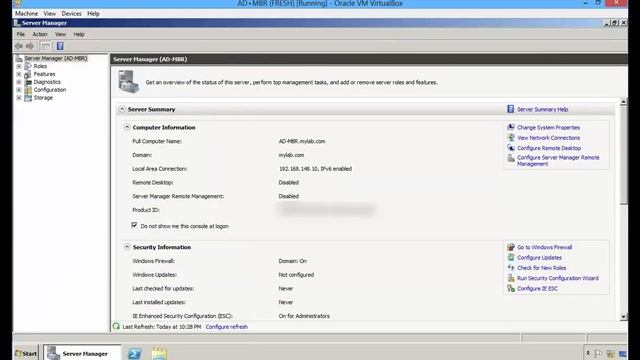Expand the Storage tree node
640x360 pixels.
pos(19,98)
